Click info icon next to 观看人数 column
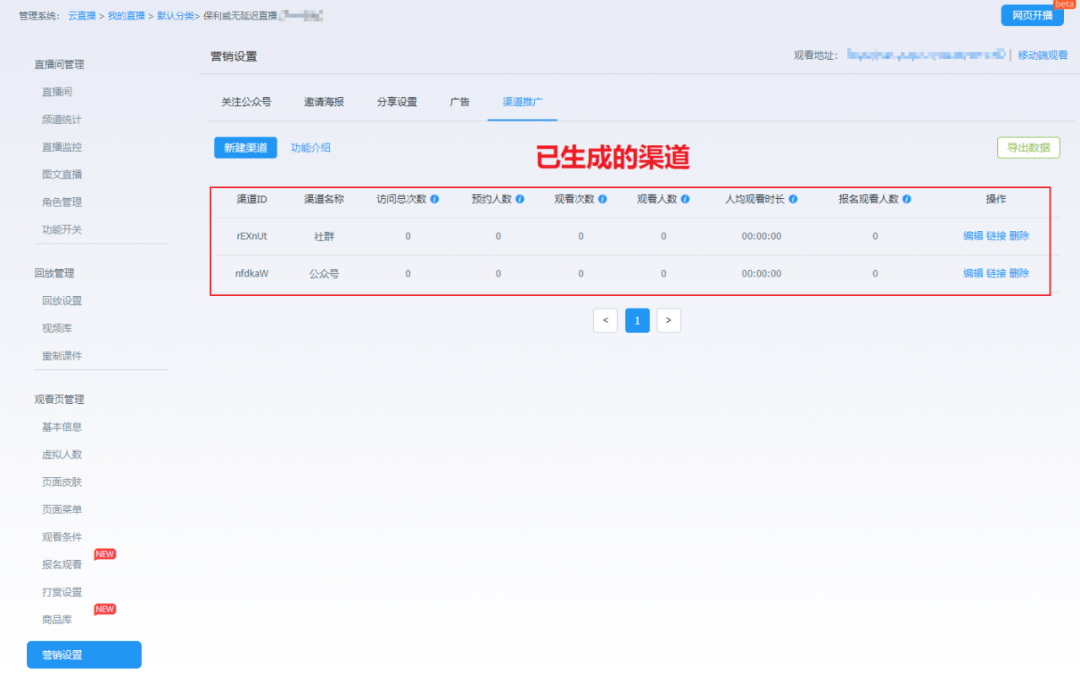The image size is (1080, 683). pyautogui.click(x=686, y=199)
